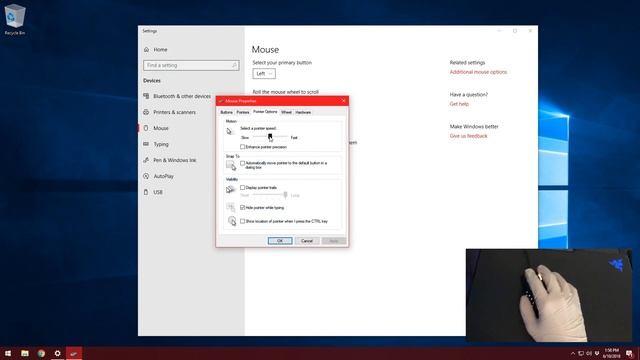The width and height of the screenshot is (640, 360).
Task: Switch to the Buttons tab
Action: coord(227,112)
